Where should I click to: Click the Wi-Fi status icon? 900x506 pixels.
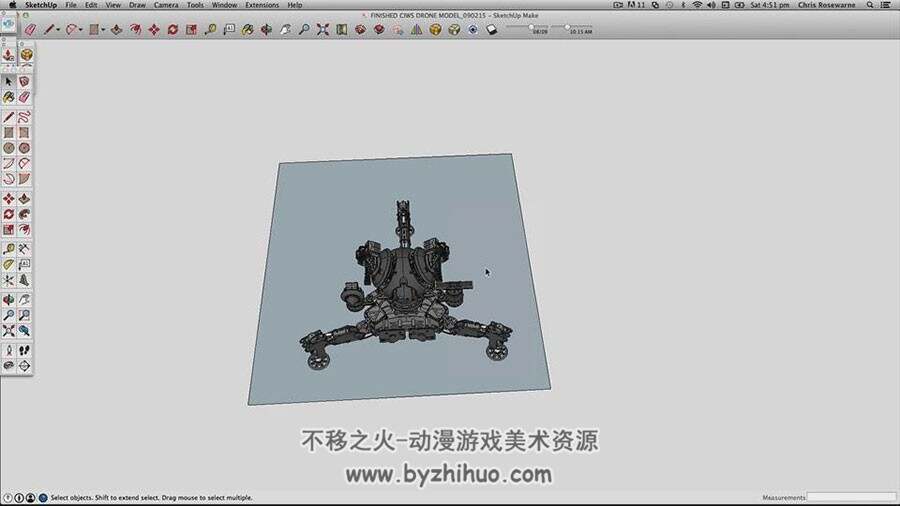pos(697,5)
